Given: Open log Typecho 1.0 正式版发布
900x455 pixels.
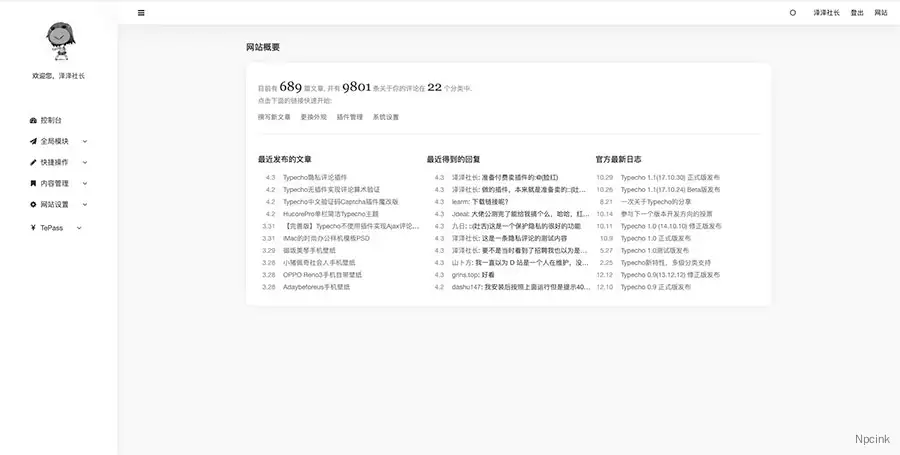Looking at the screenshot, I should (x=655, y=238).
